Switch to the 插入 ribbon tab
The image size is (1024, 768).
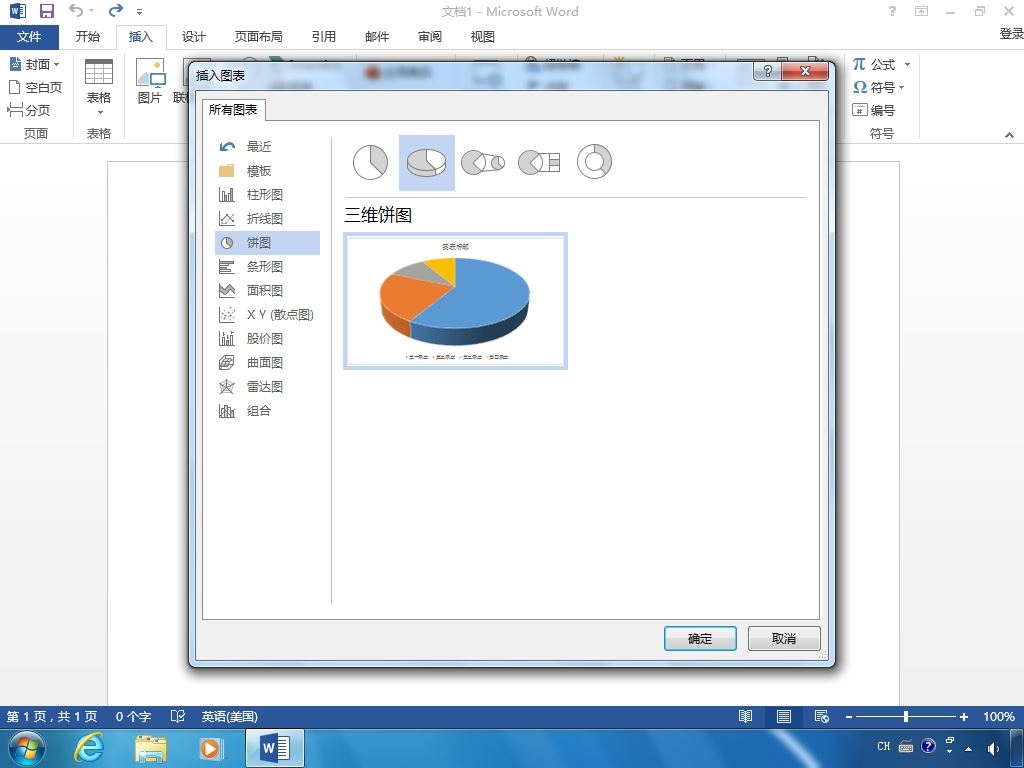(x=140, y=37)
